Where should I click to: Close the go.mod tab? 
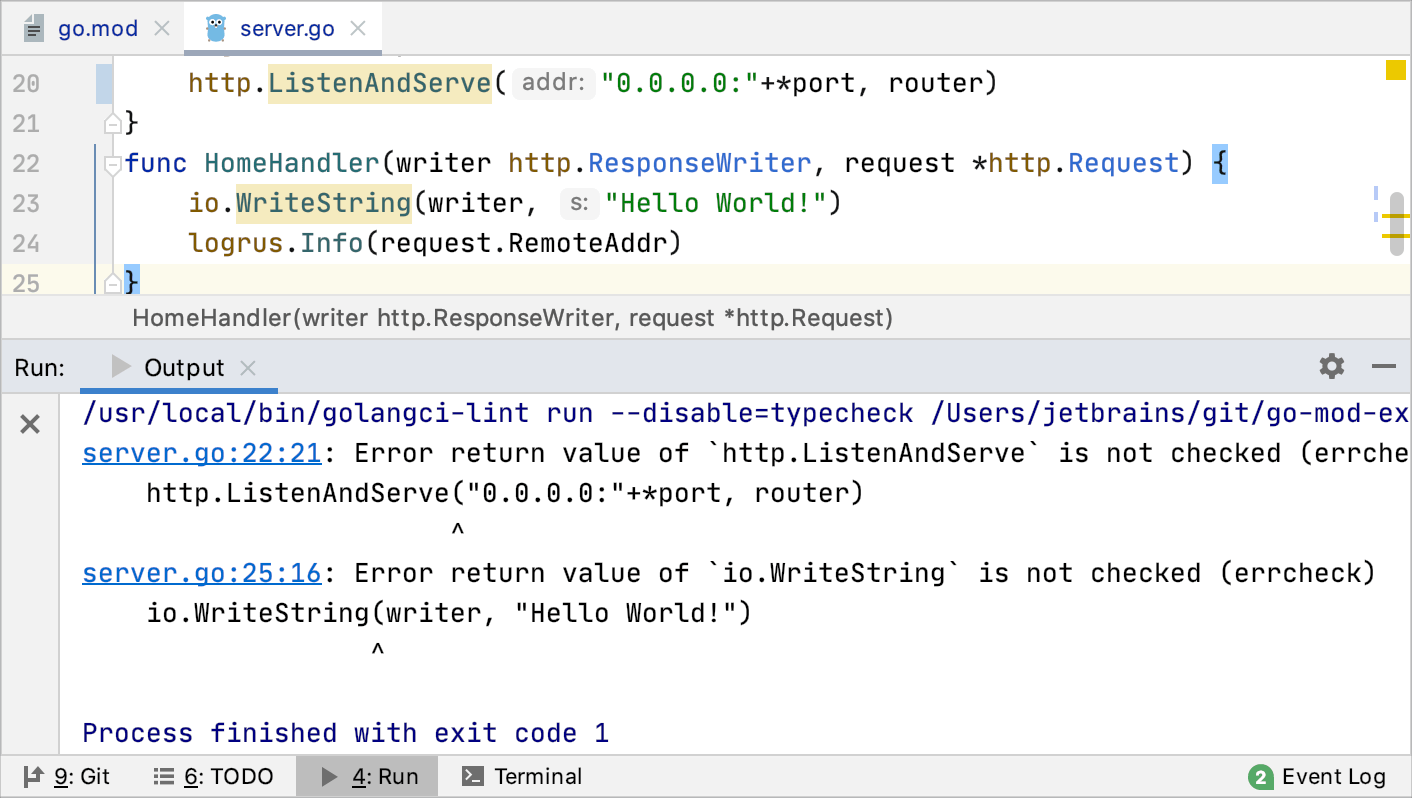pyautogui.click(x=161, y=29)
